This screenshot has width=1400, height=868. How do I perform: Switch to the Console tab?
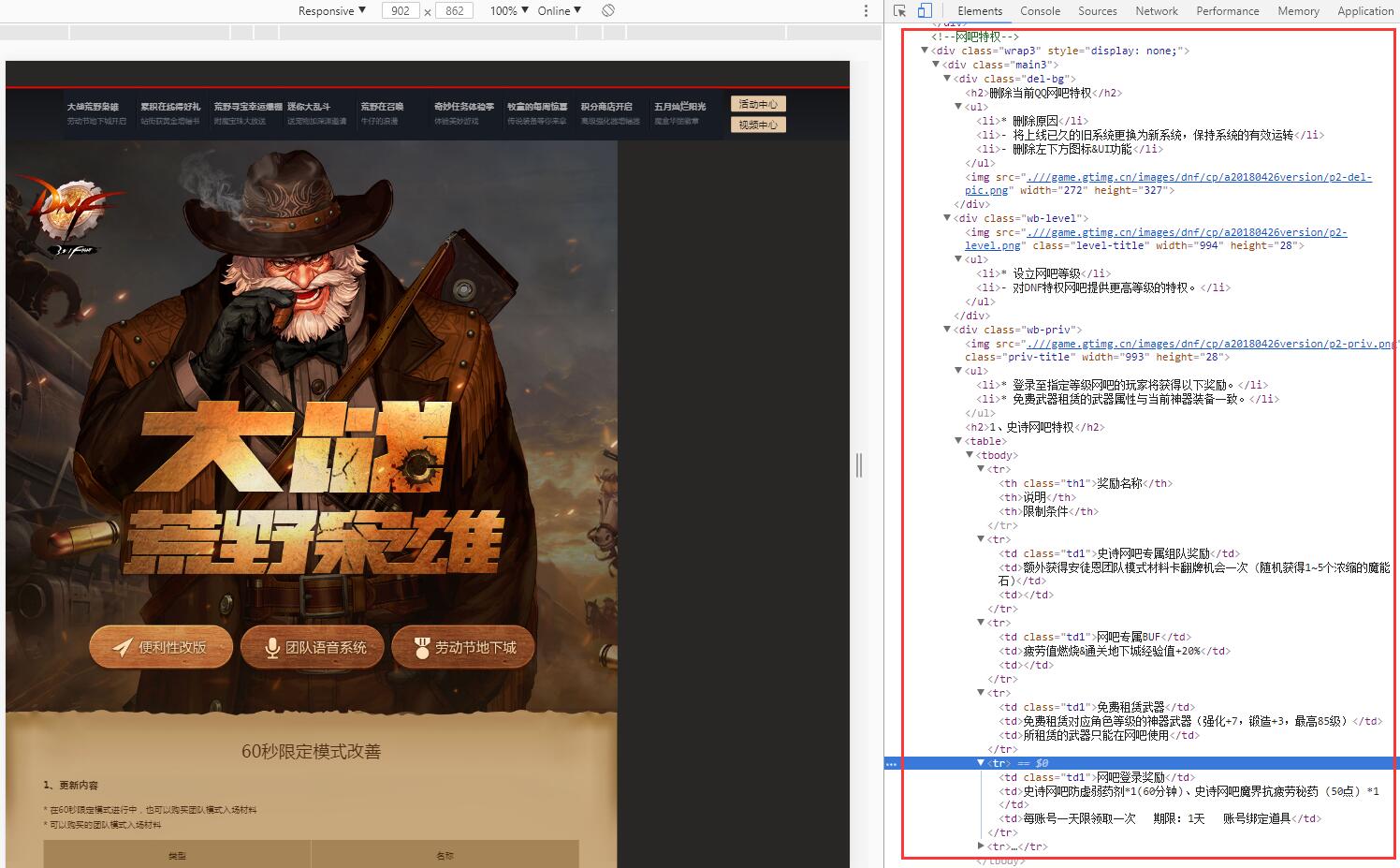[x=1040, y=10]
